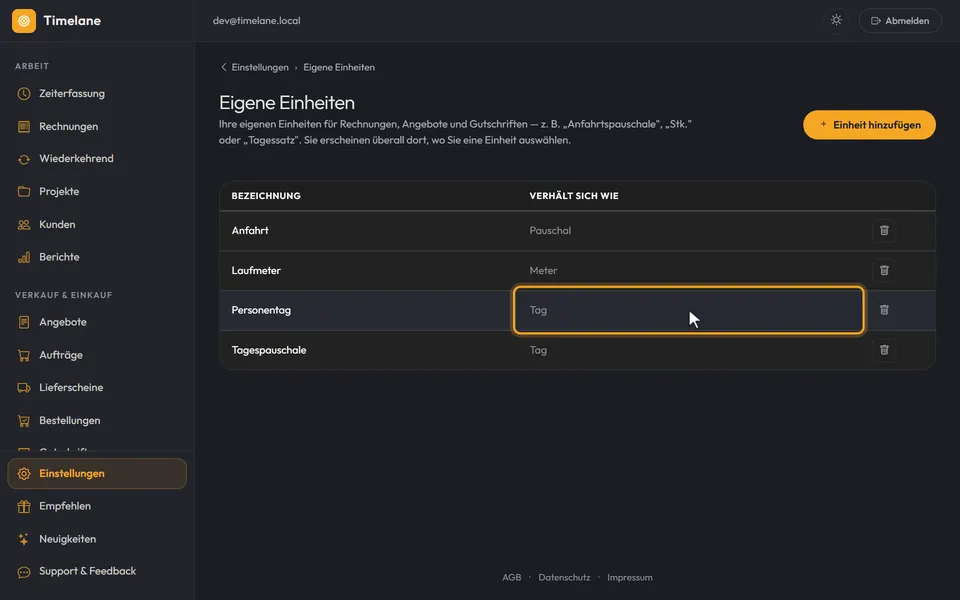This screenshot has height=600, width=960.
Task: Click the Eigene Einheiten breadcrumb text
Action: click(x=339, y=67)
